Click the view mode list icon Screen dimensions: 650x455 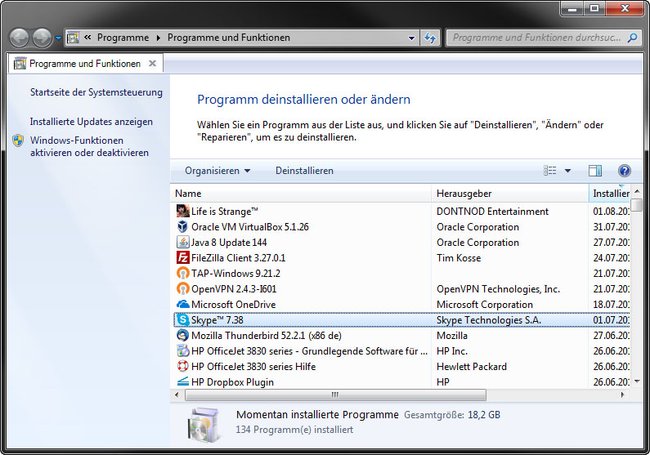[x=550, y=171]
